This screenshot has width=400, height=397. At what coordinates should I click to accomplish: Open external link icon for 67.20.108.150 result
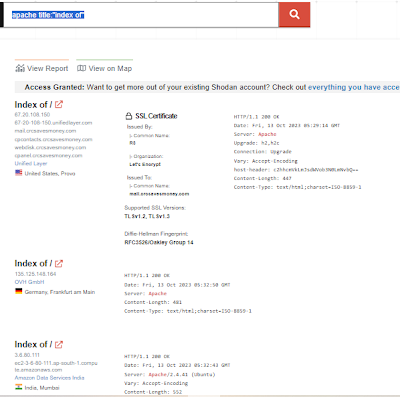pos(59,104)
